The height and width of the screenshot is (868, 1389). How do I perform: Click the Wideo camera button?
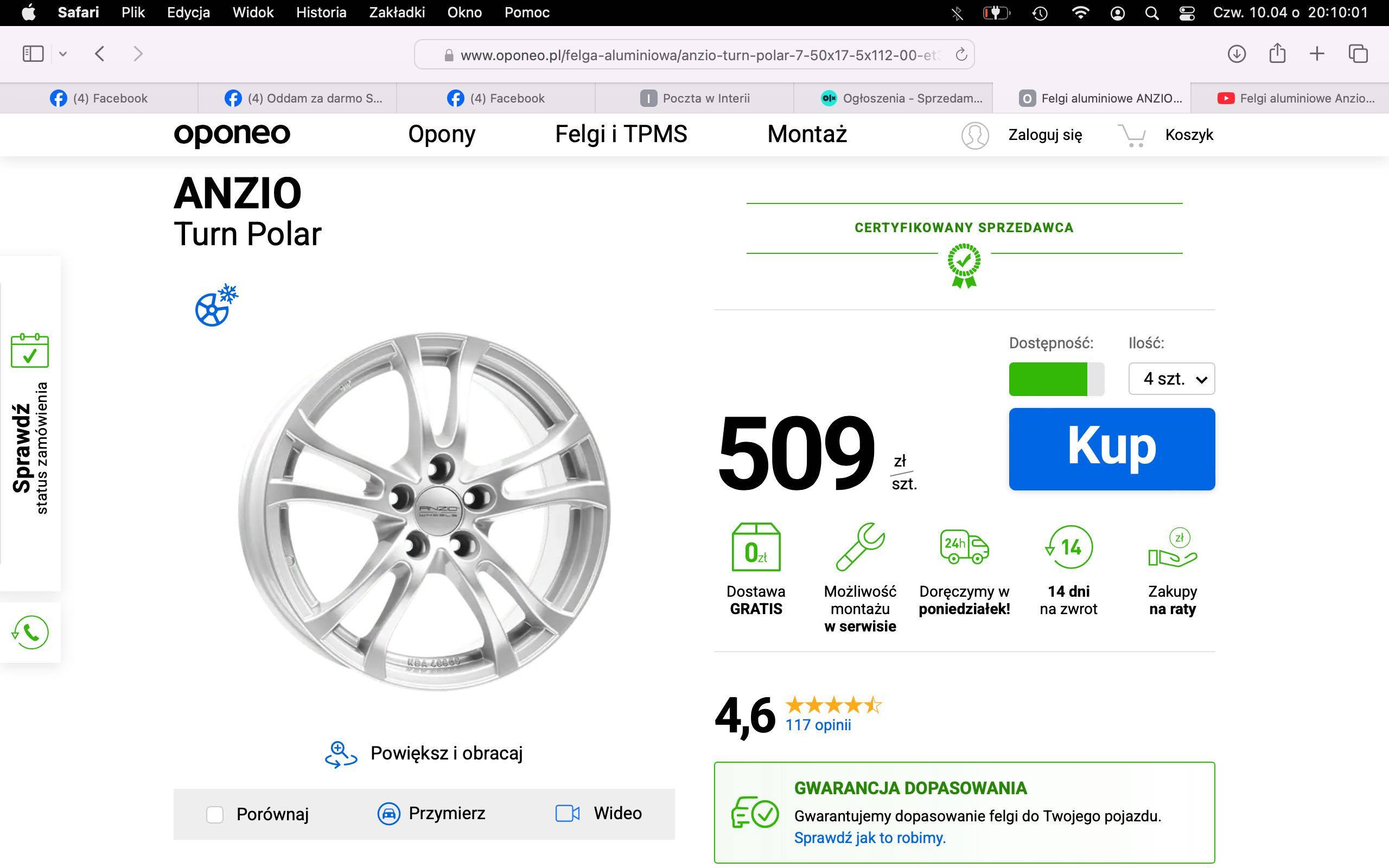point(598,813)
